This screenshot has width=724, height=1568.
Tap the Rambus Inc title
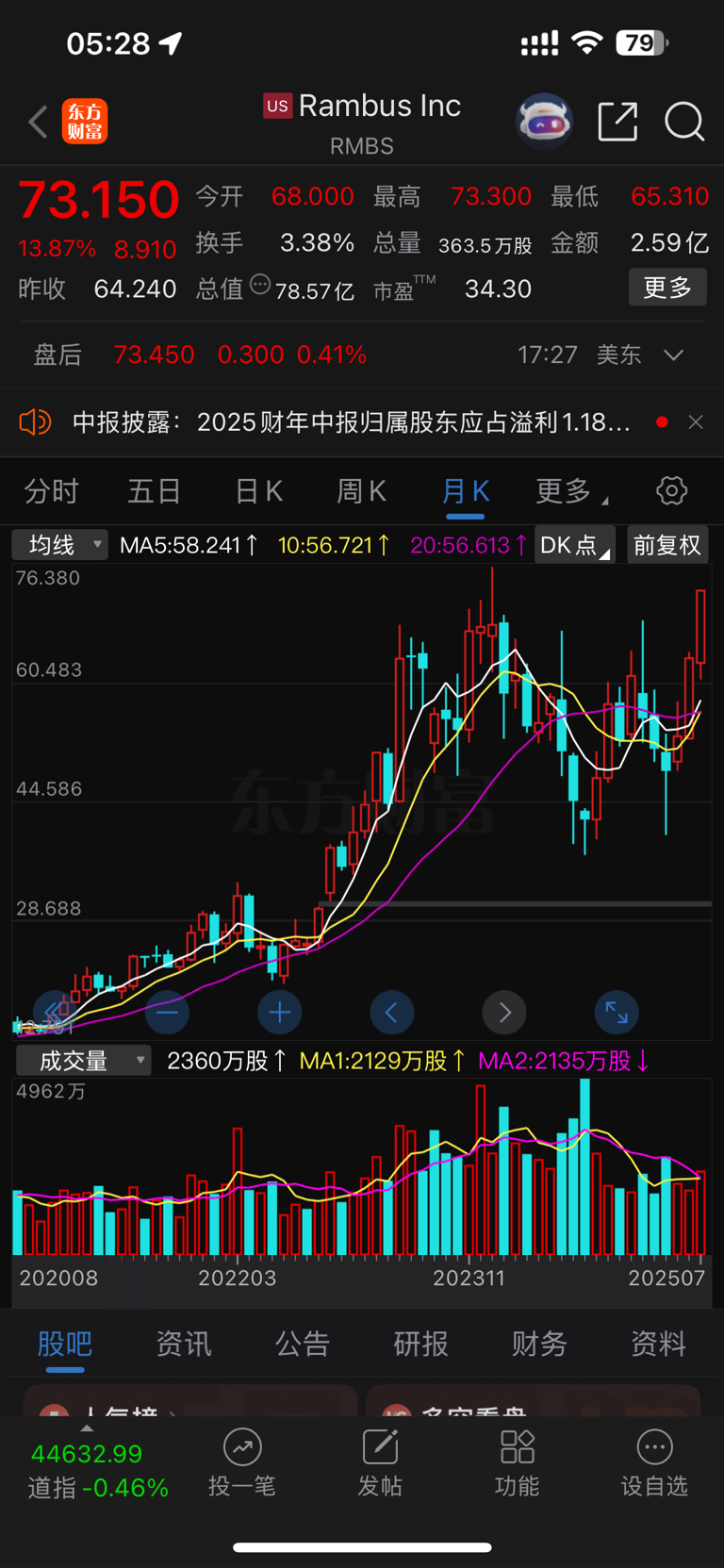tap(380, 106)
